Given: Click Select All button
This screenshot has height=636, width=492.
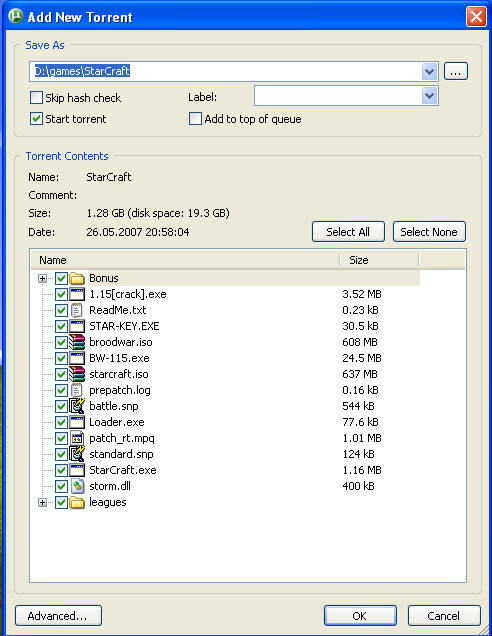Looking at the screenshot, I should click(348, 232).
